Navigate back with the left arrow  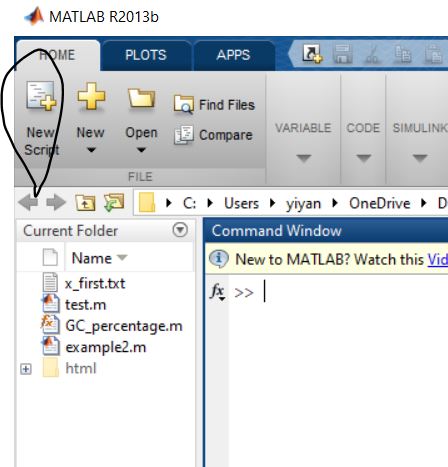(x=28, y=202)
